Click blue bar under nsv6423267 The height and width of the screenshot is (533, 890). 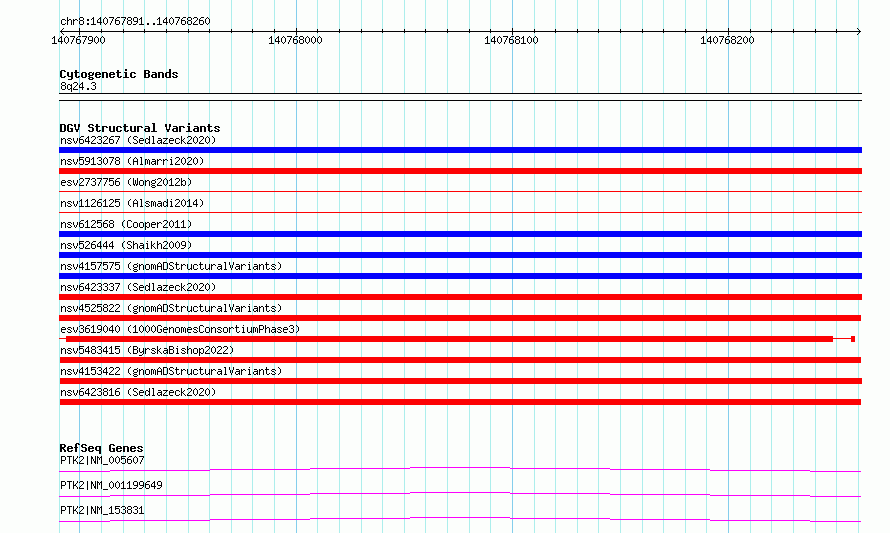(x=460, y=150)
